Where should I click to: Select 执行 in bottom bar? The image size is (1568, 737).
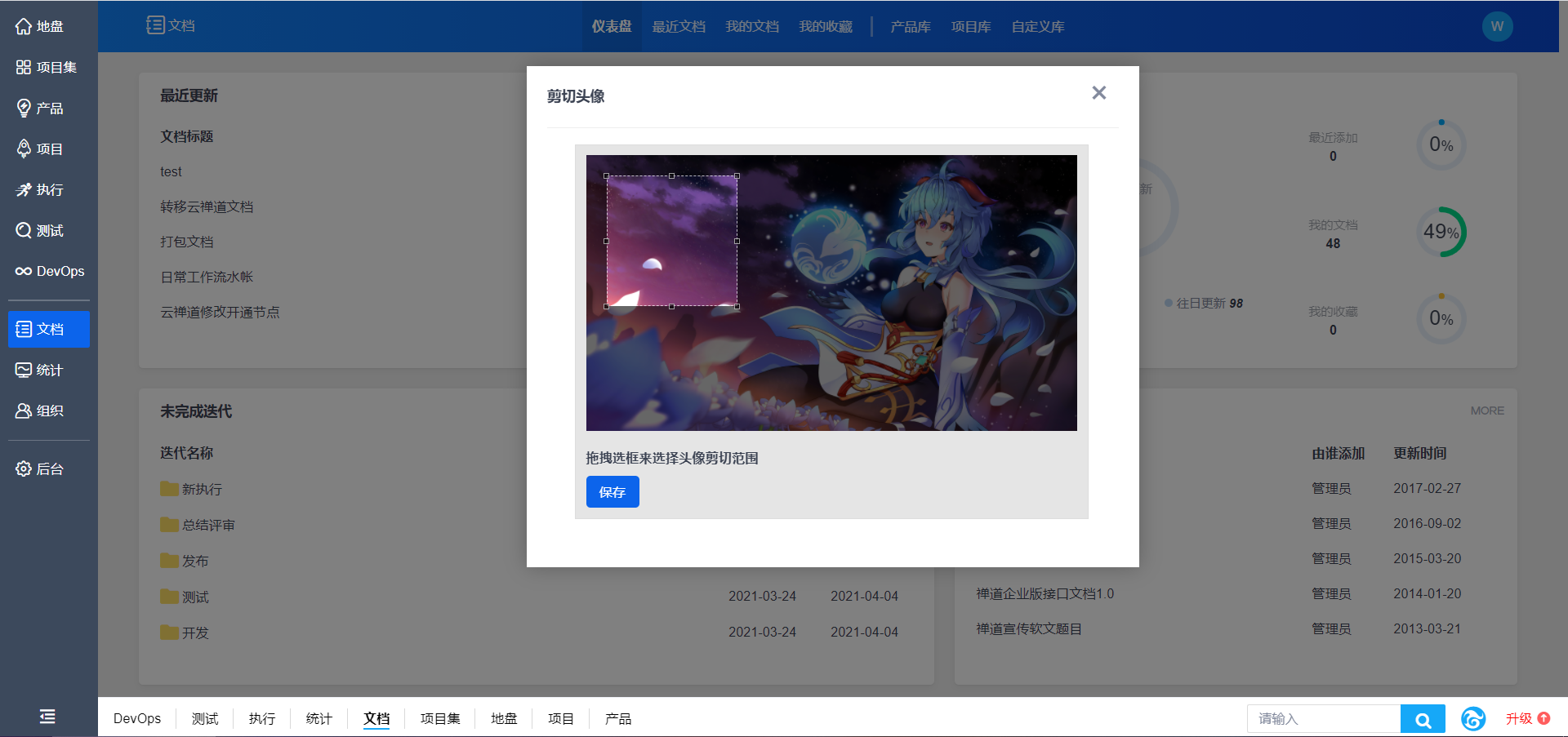[262, 718]
